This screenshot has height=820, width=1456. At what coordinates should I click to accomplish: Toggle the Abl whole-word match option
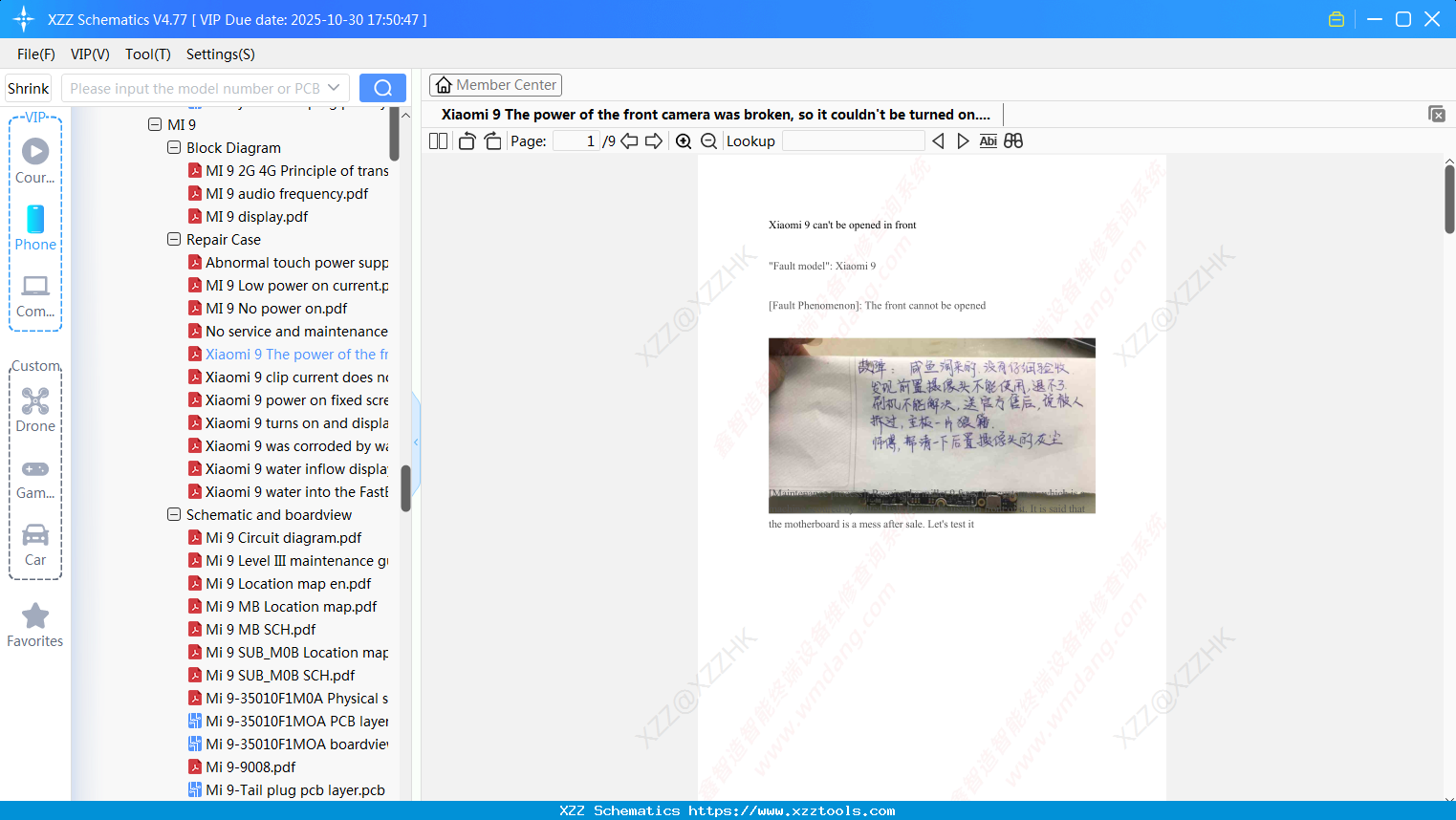coord(989,141)
